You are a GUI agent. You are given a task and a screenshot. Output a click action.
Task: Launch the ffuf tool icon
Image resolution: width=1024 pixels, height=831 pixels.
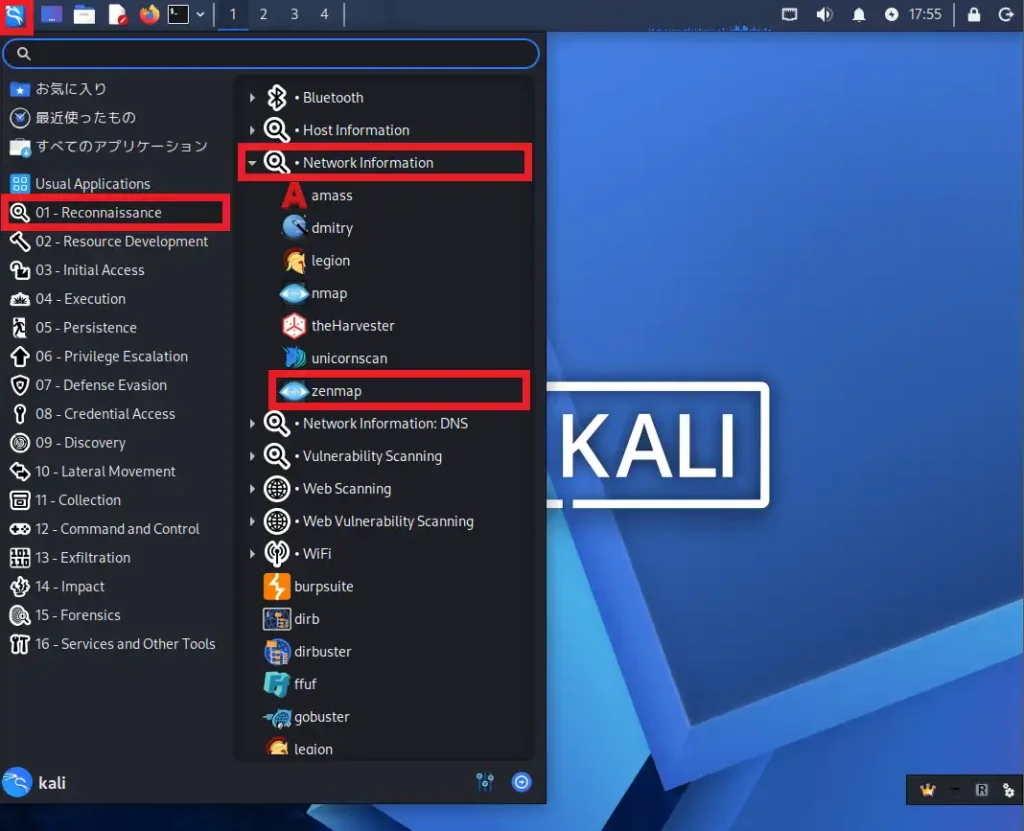[x=277, y=684]
